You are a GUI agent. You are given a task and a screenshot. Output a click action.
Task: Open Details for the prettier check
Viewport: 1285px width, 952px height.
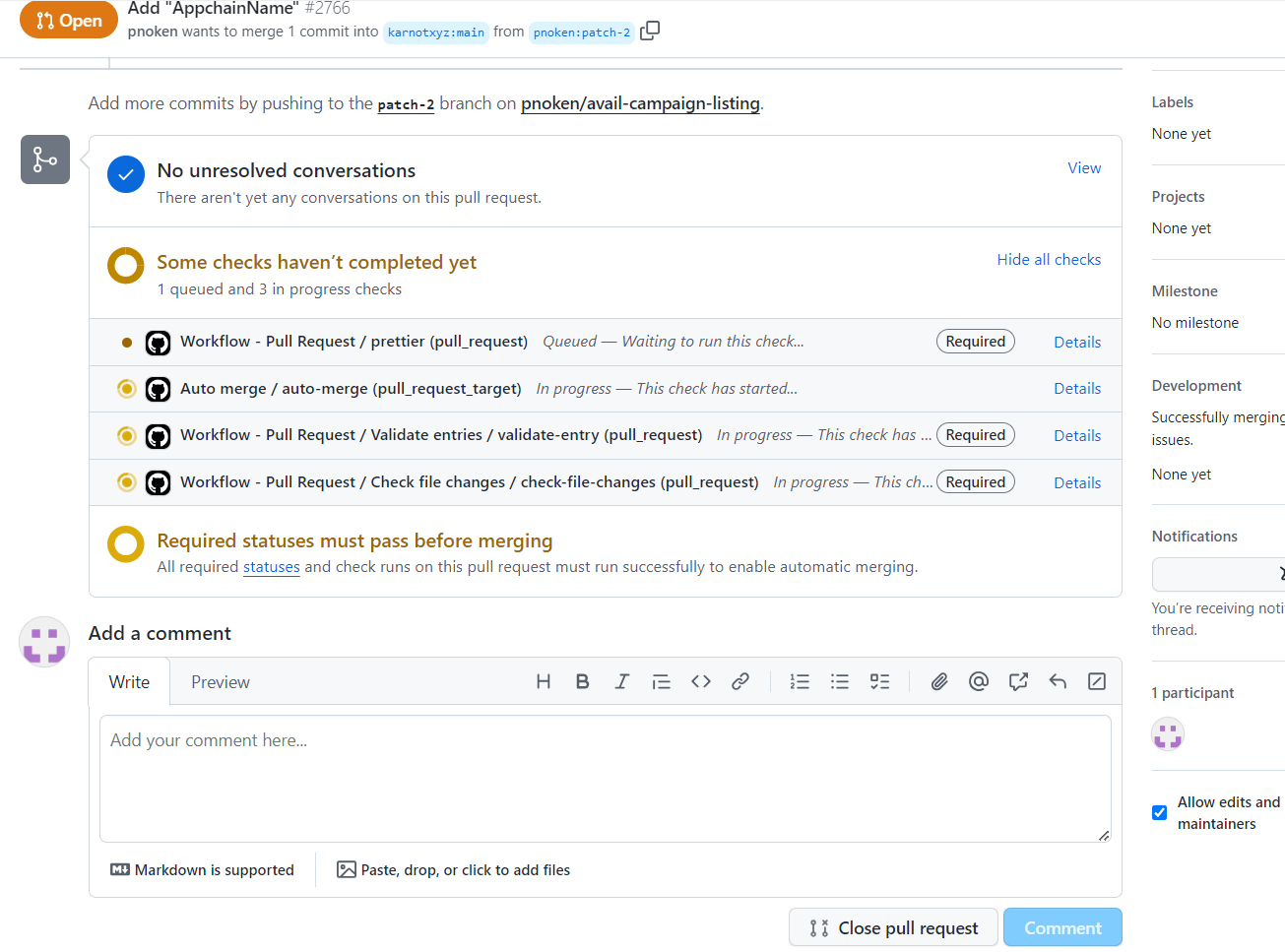pos(1077,343)
